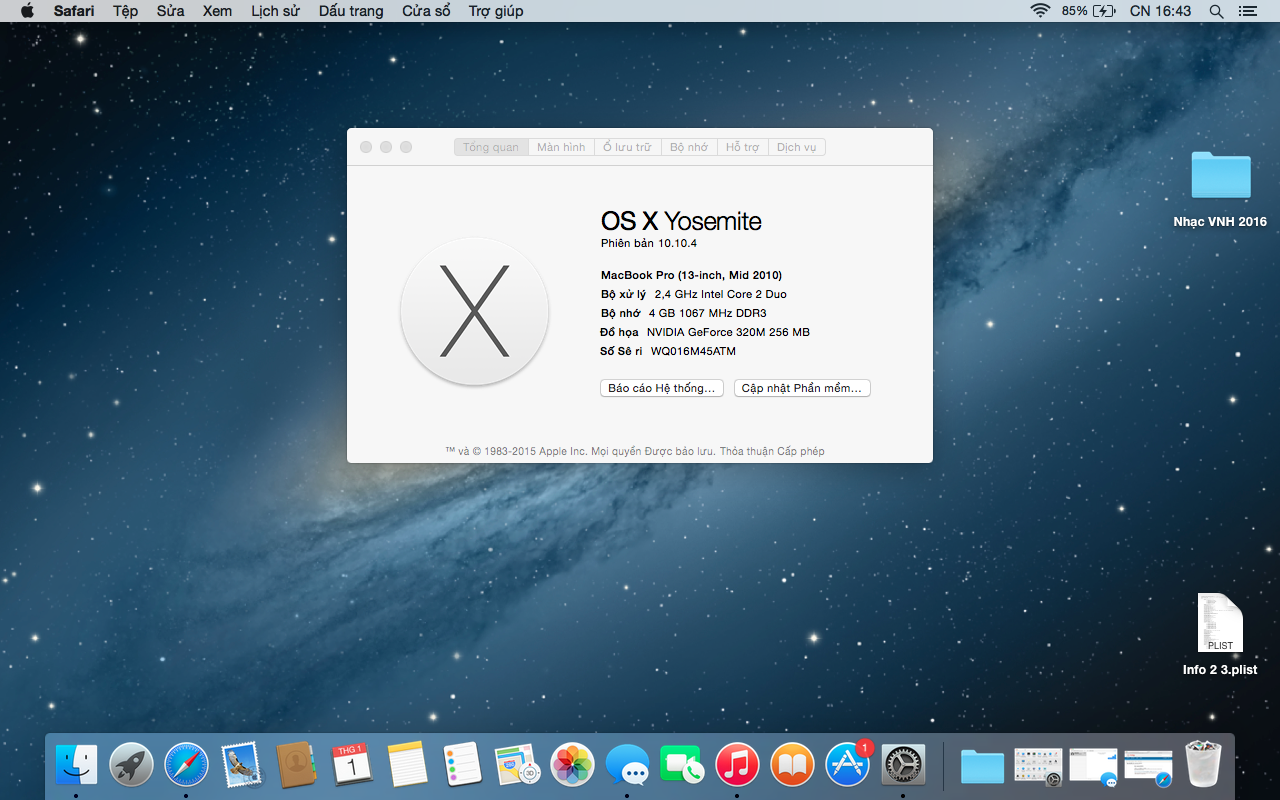Switch to the Tổng quan tab
The width and height of the screenshot is (1280, 800).
coord(491,147)
